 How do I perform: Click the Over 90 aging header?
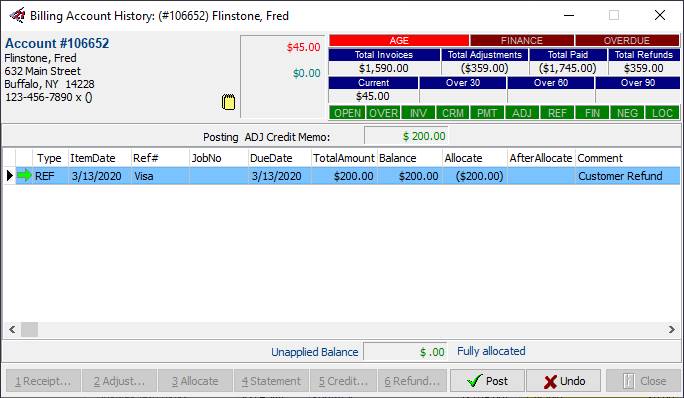click(638, 83)
